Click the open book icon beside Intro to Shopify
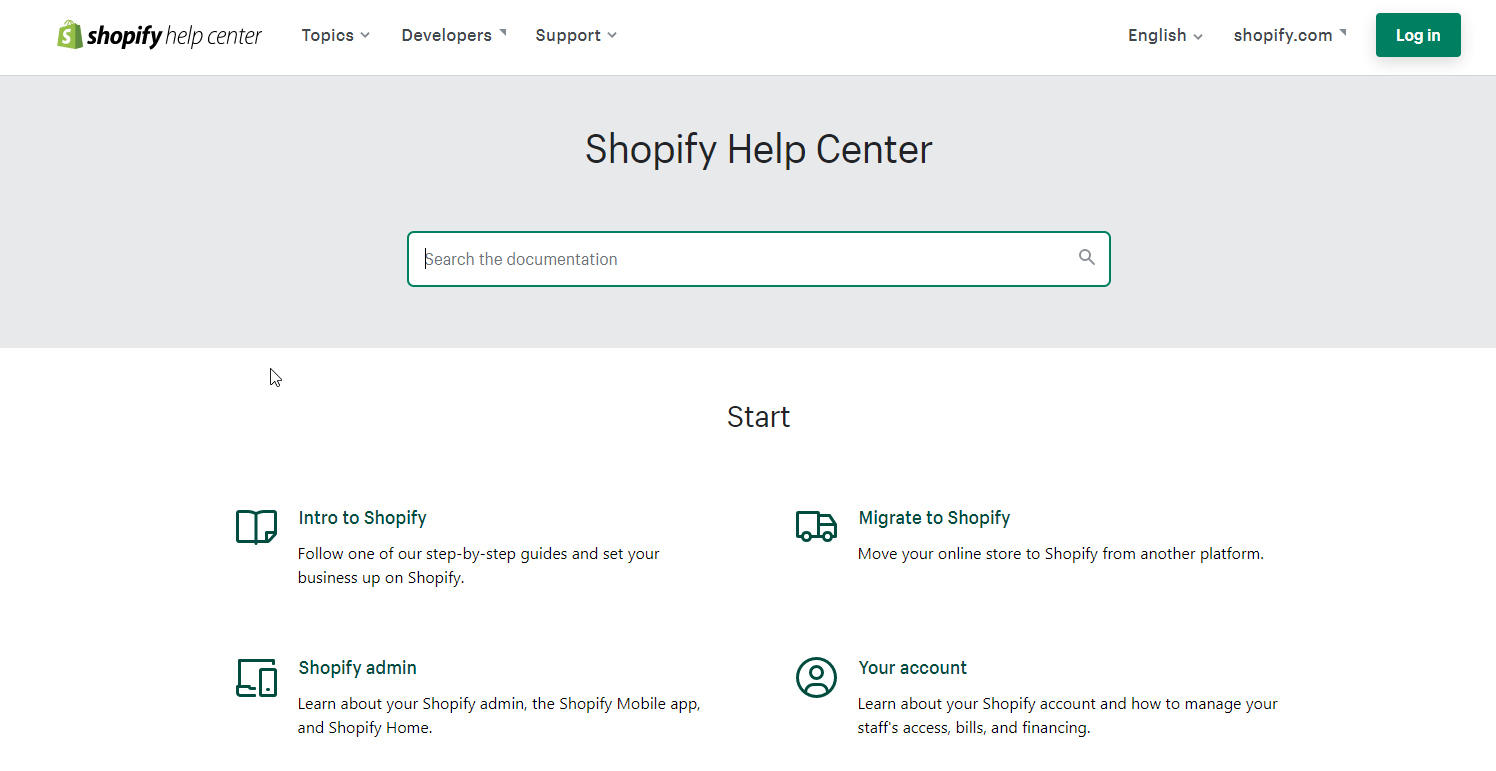Viewport: 1496px width, 771px height. tap(256, 527)
